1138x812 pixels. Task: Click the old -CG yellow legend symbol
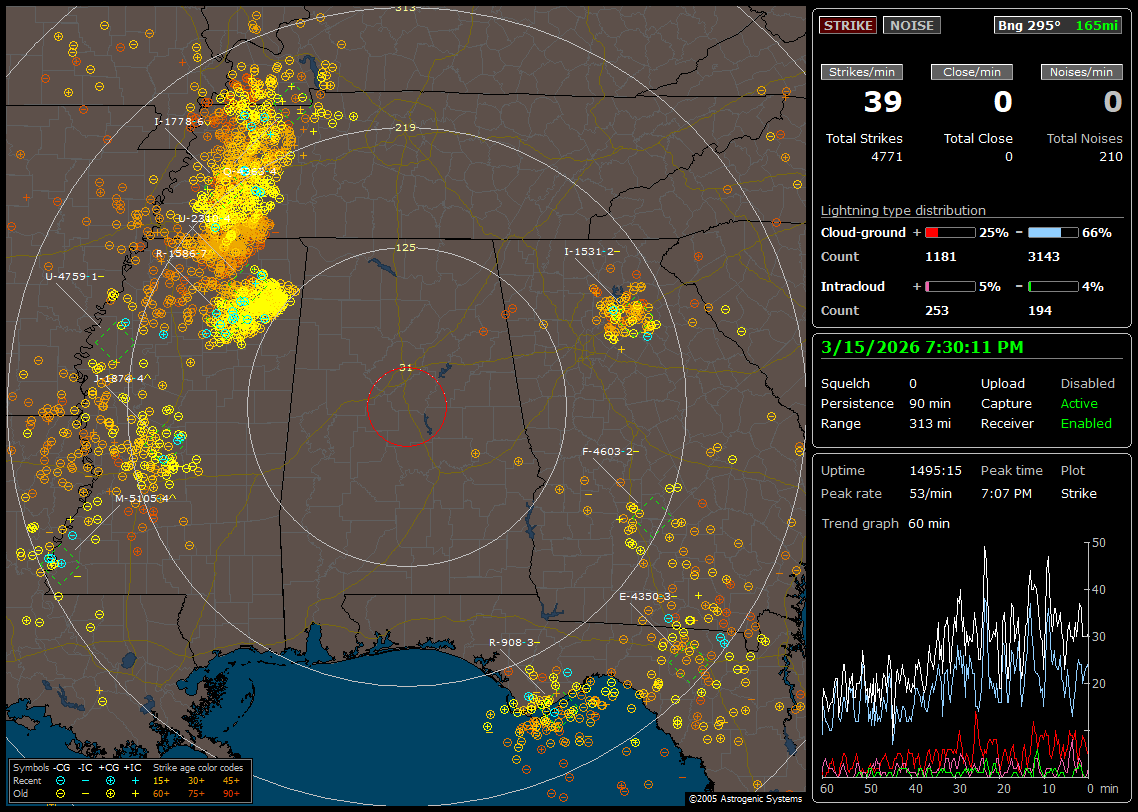click(60, 793)
